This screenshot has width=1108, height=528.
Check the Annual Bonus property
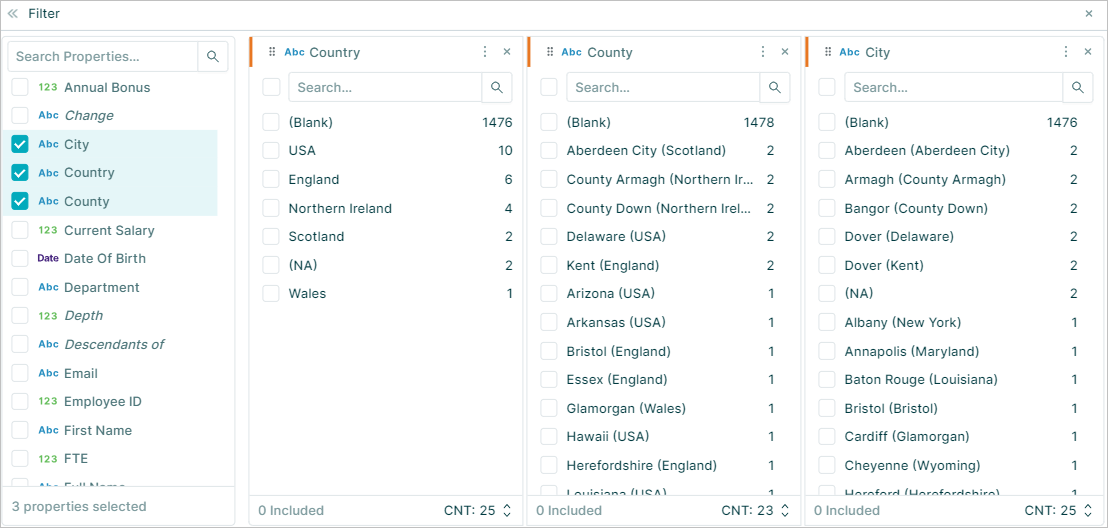[x=20, y=87]
